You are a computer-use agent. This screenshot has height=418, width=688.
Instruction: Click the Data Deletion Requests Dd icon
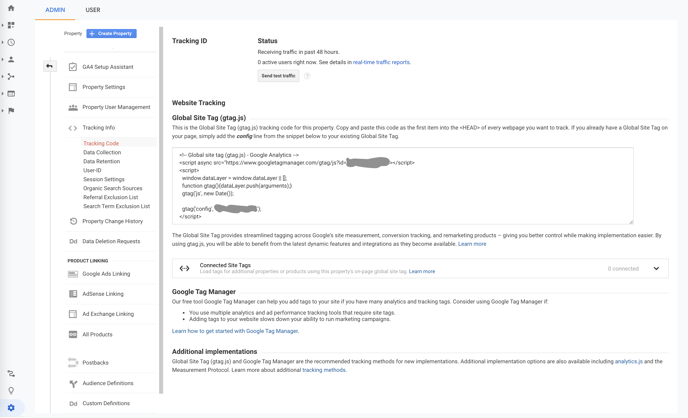73,241
